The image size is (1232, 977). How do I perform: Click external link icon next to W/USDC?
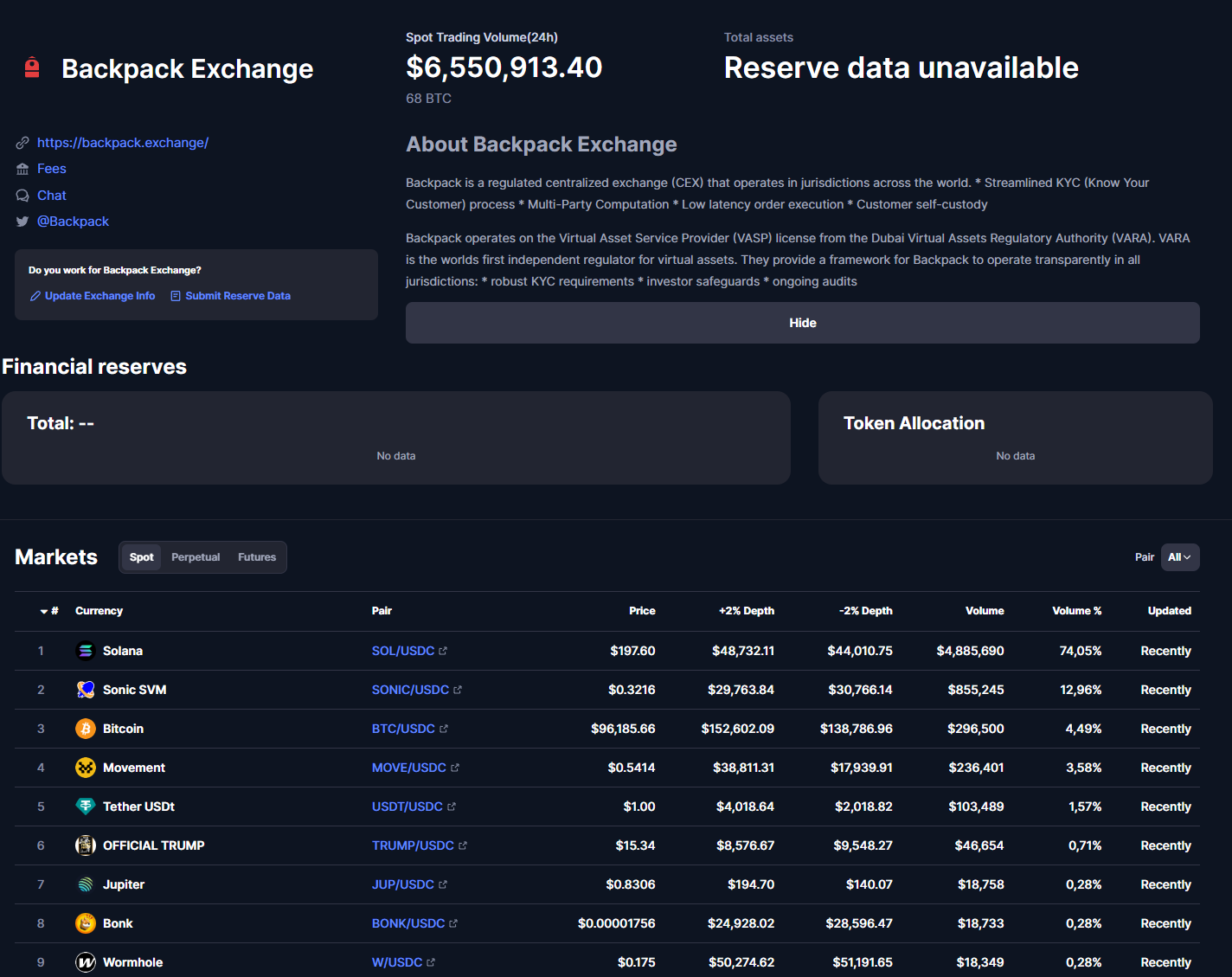point(432,962)
